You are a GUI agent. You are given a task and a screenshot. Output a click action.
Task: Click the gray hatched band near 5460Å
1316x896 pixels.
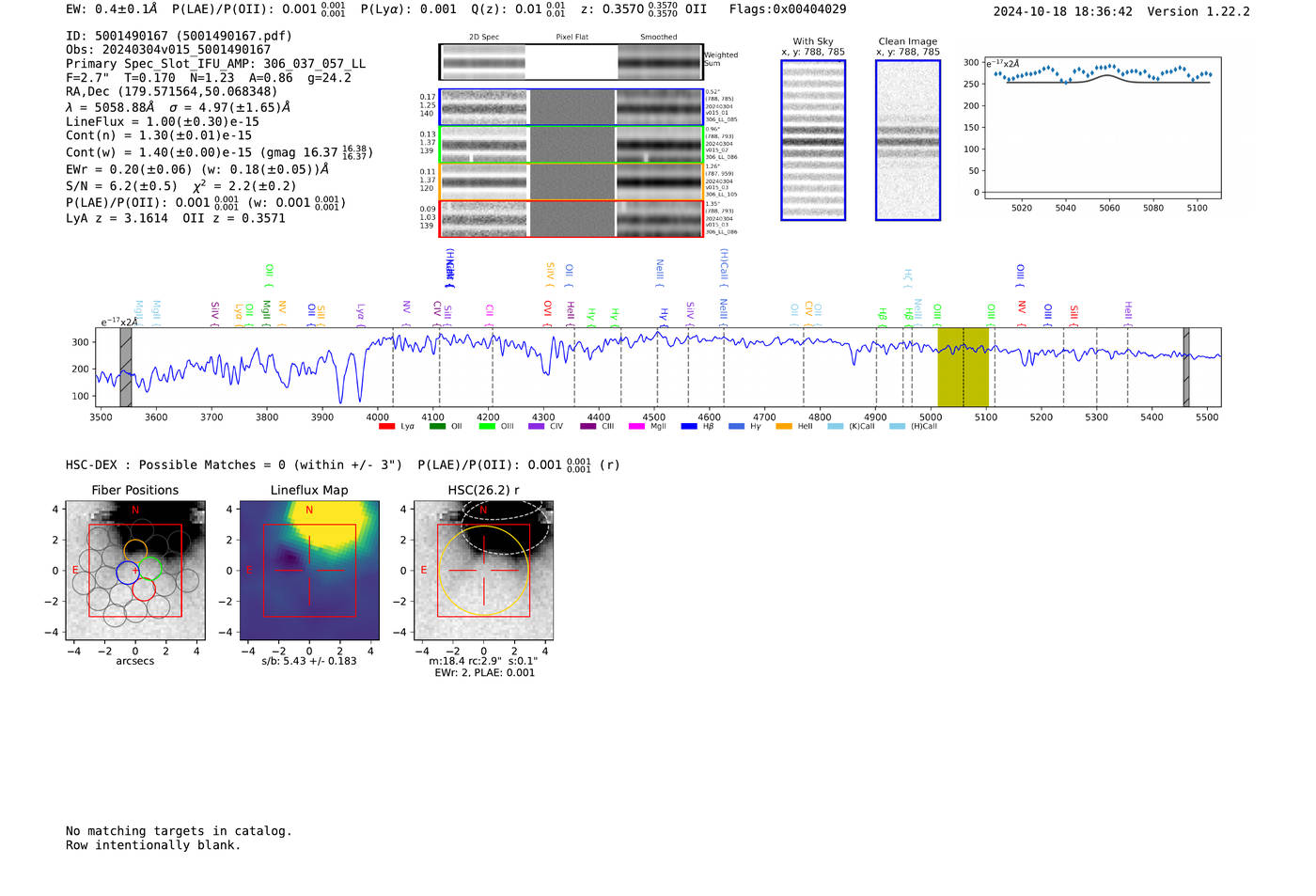(x=1186, y=367)
